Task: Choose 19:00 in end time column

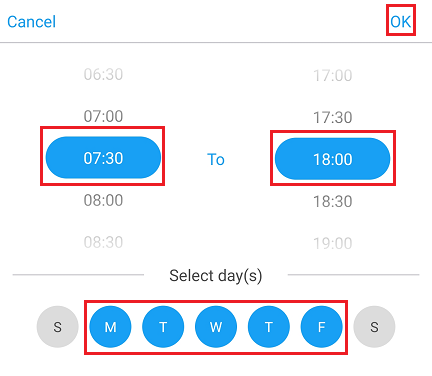Action: [333, 244]
